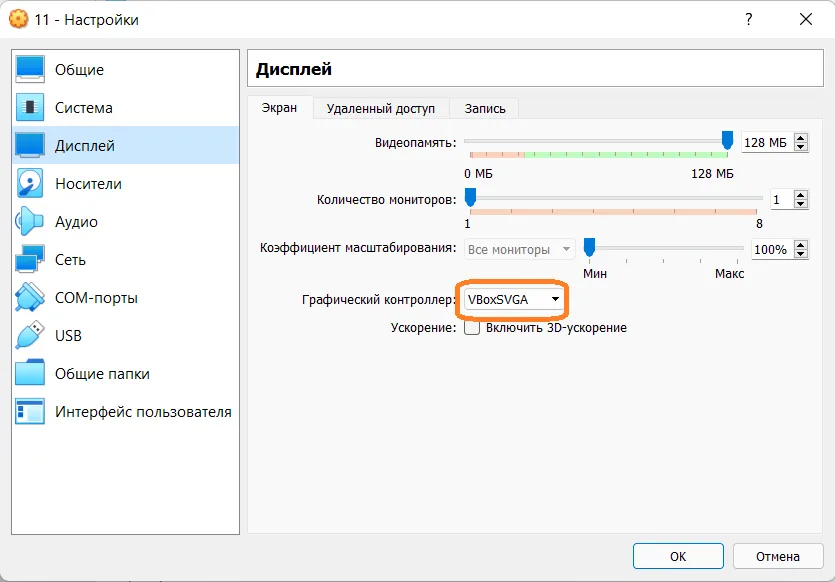Click the Network (Сеть) computers icon
The height and width of the screenshot is (582, 835).
pyautogui.click(x=30, y=259)
